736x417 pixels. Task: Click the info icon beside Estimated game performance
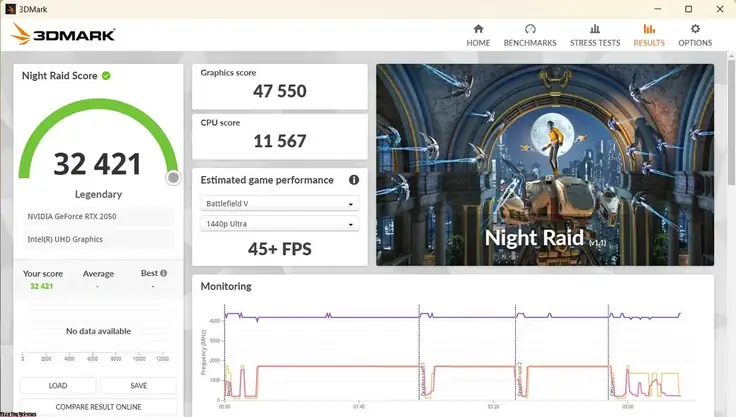354,180
